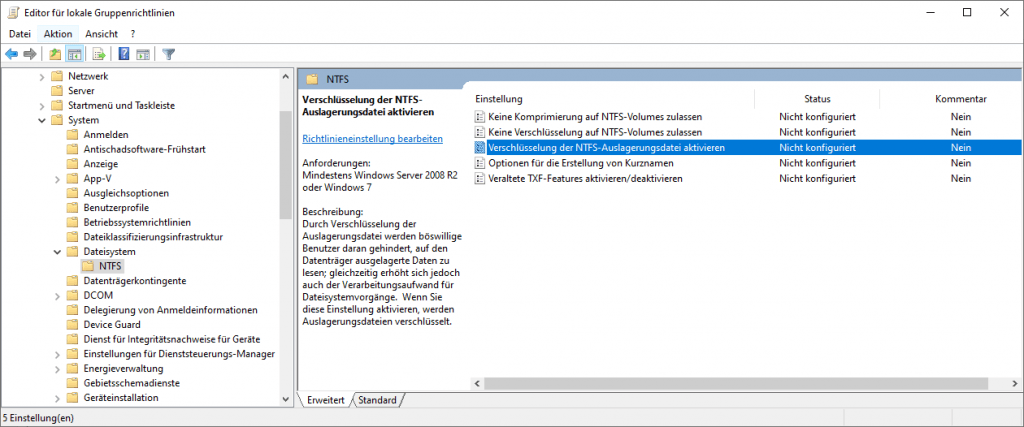Click the folder Up one level icon
1024x427 pixels.
[55, 54]
